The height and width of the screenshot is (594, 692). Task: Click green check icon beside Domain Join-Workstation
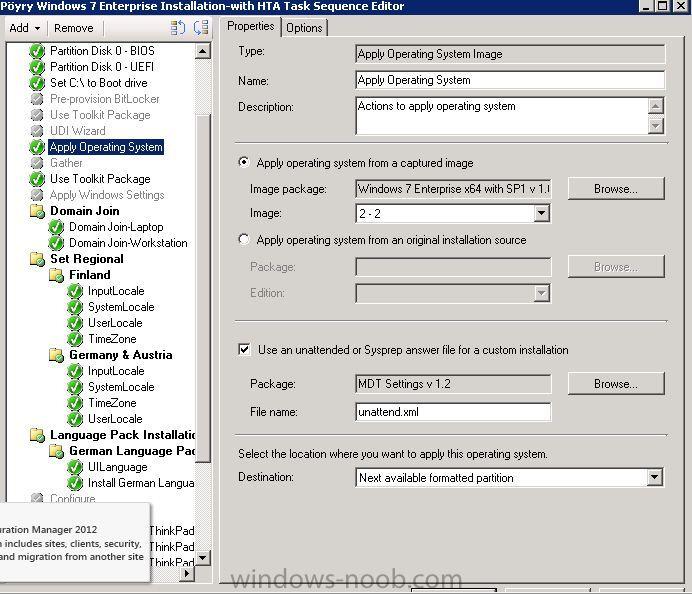(x=56, y=243)
